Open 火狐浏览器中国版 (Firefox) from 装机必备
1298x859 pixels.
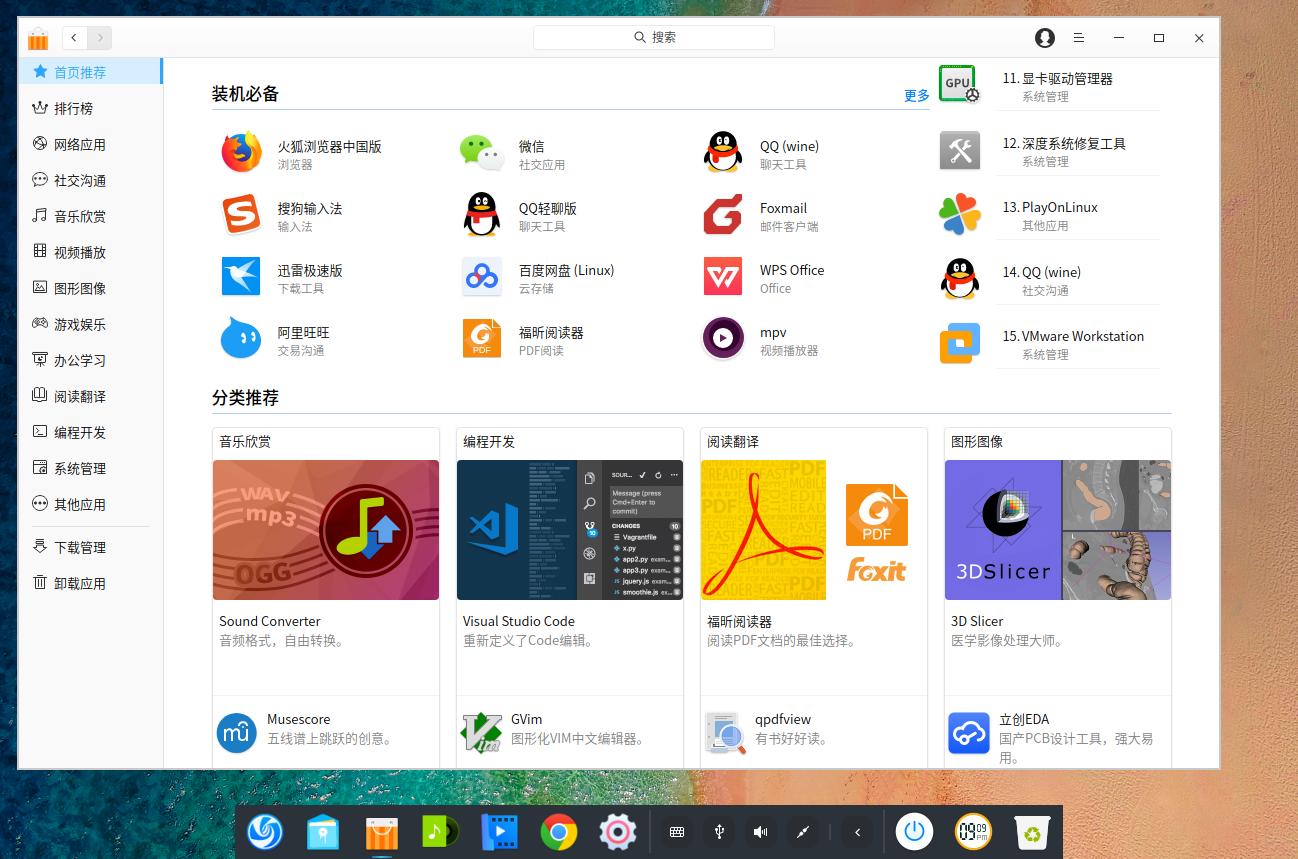(241, 152)
